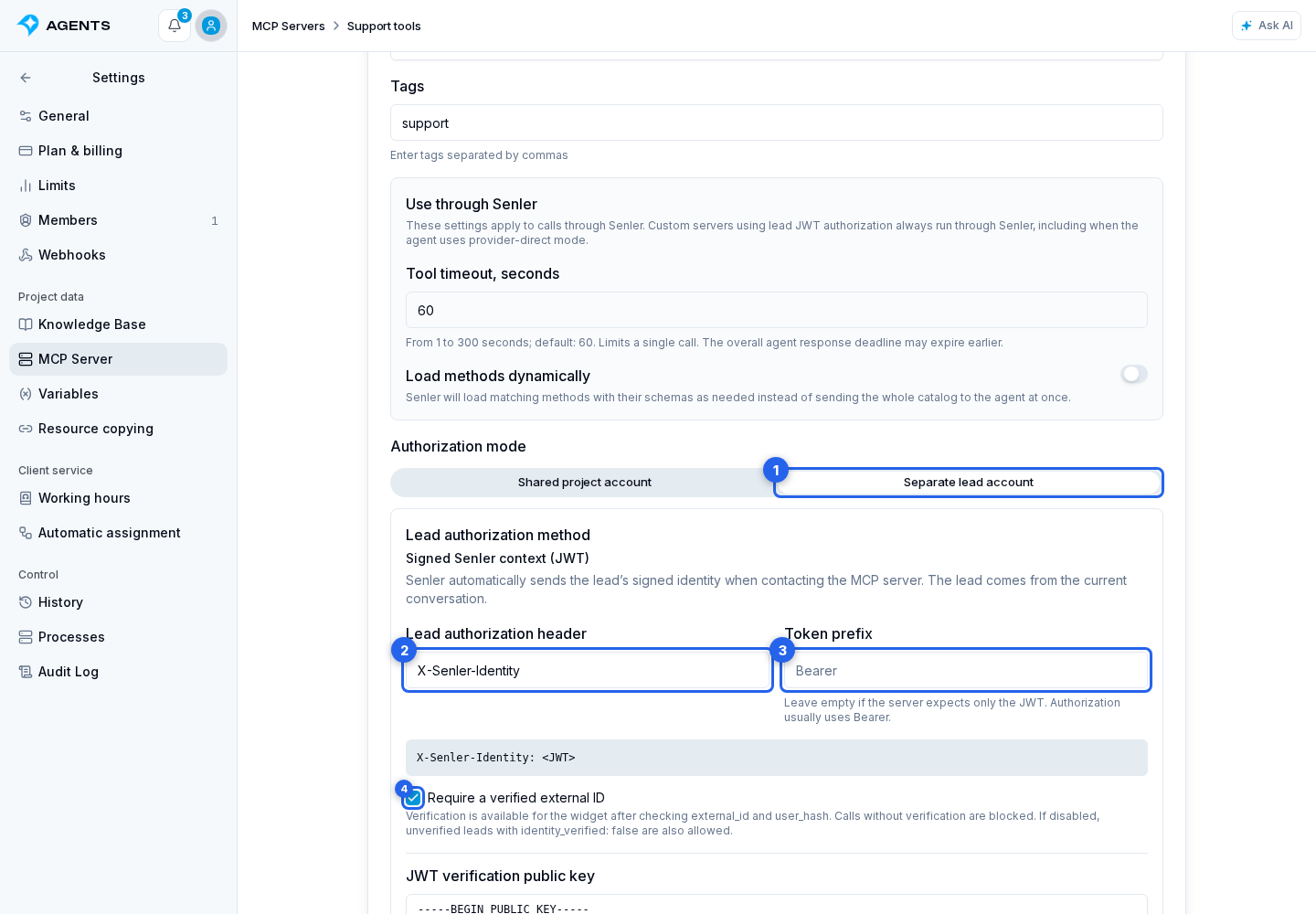This screenshot has width=1316, height=914.
Task: Open Members settings page
Action: (119, 220)
